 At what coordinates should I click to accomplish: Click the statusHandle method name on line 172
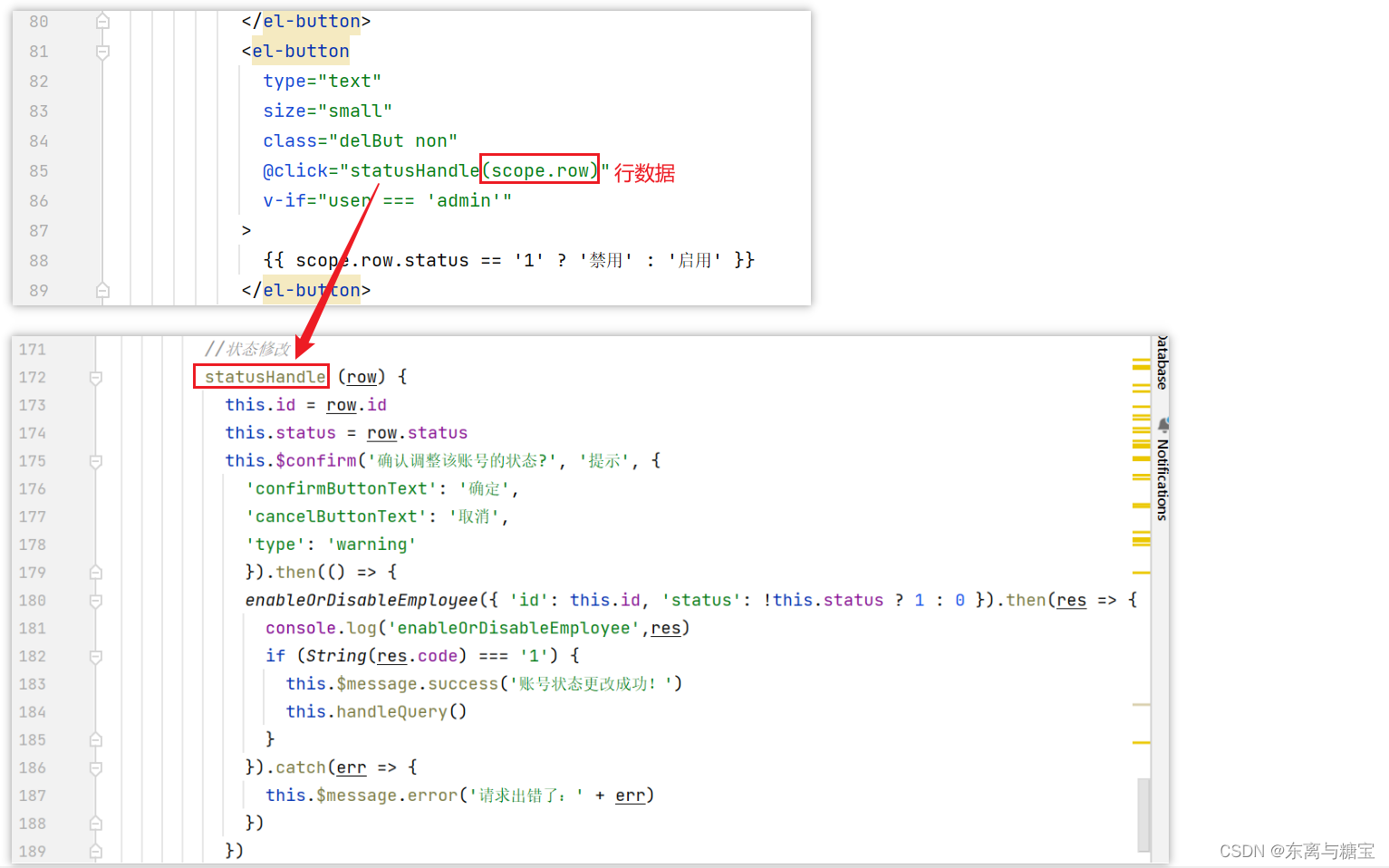coord(265,377)
